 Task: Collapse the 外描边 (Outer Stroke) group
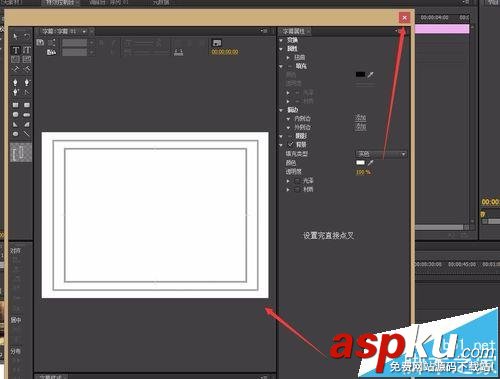(288, 127)
